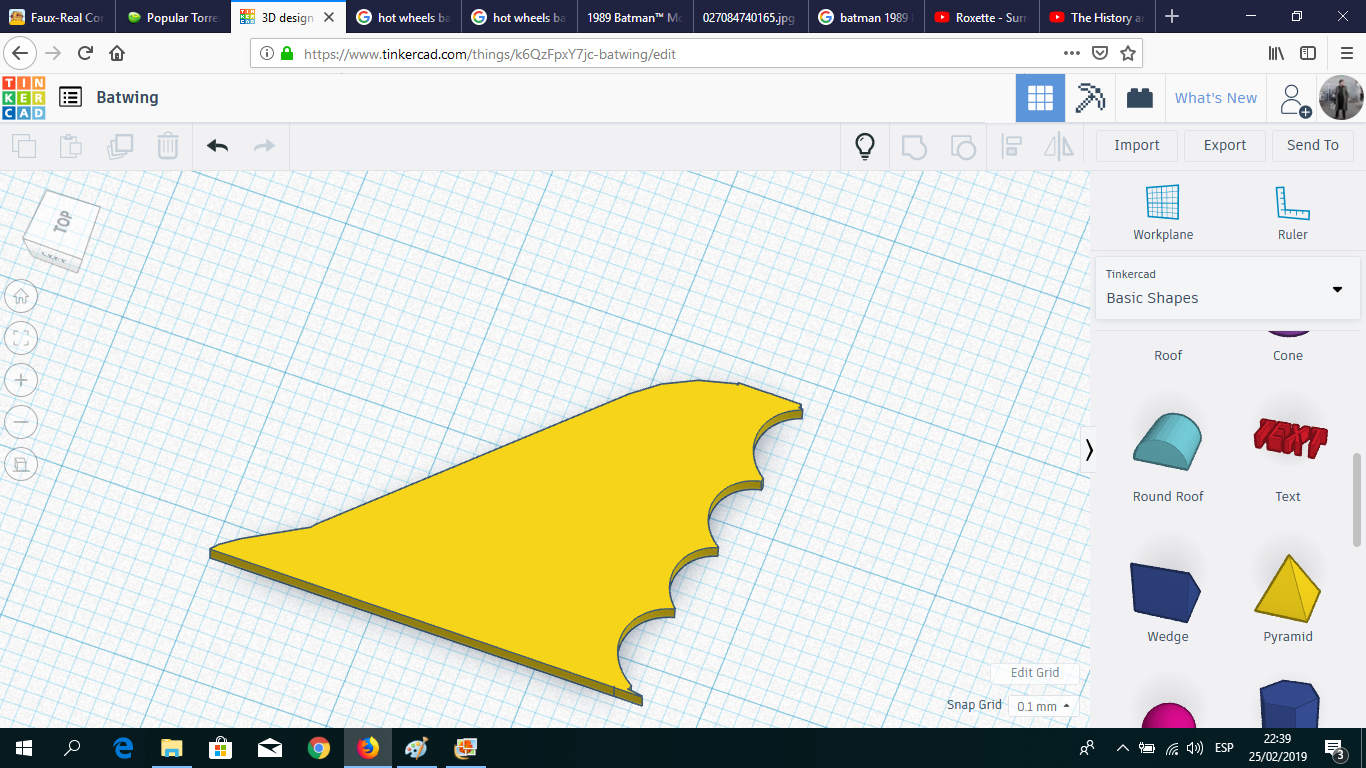Switch to Faux-Real Cor tab

click(57, 17)
